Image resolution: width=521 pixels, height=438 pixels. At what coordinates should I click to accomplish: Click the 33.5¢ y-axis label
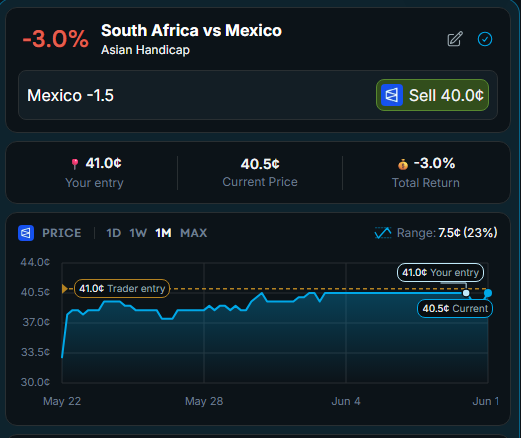point(36,352)
